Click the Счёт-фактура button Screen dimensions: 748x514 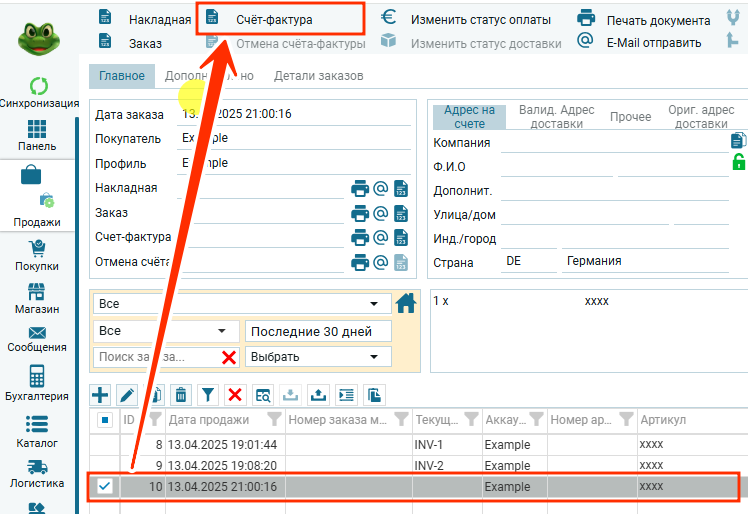coord(273,19)
